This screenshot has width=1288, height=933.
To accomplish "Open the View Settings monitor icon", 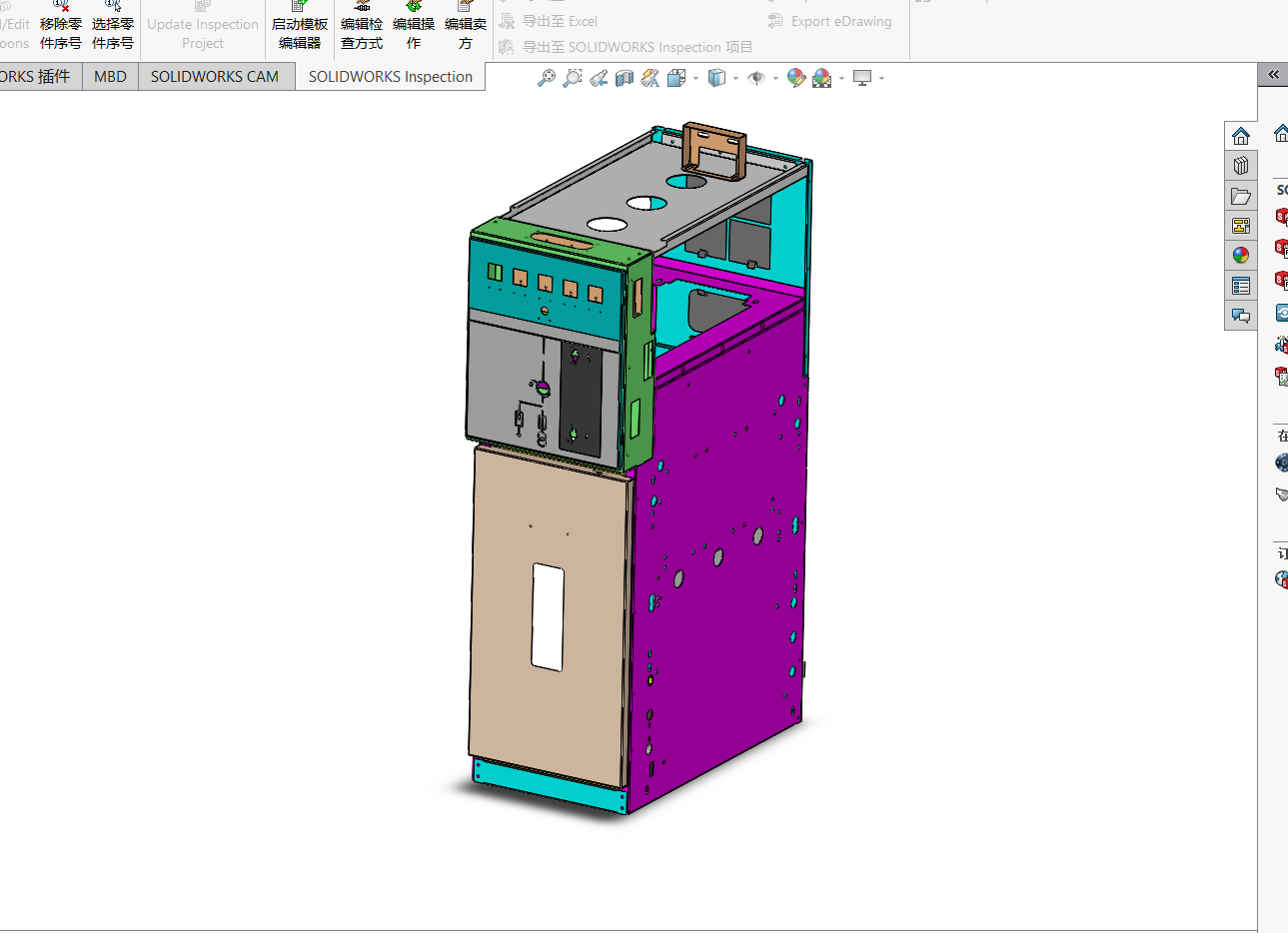I will click(862, 78).
